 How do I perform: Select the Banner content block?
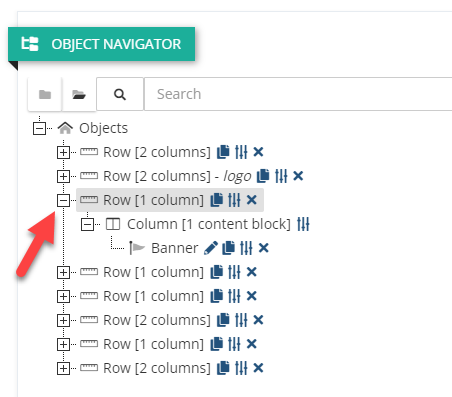click(x=175, y=248)
